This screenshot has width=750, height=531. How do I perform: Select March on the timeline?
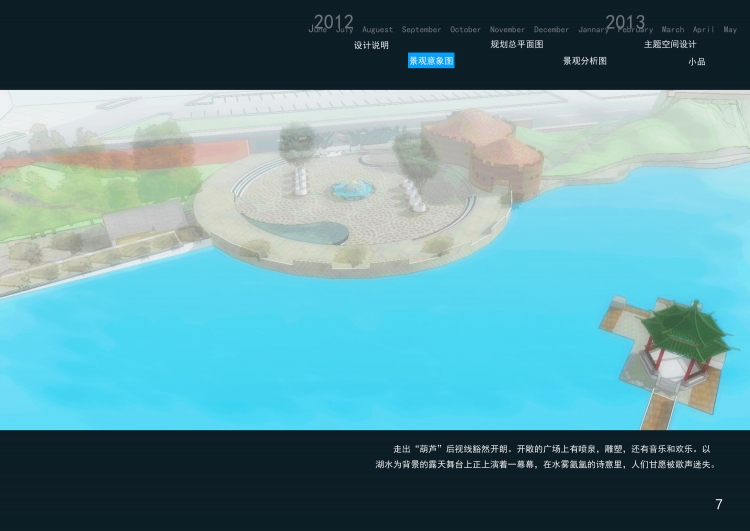pos(673,30)
